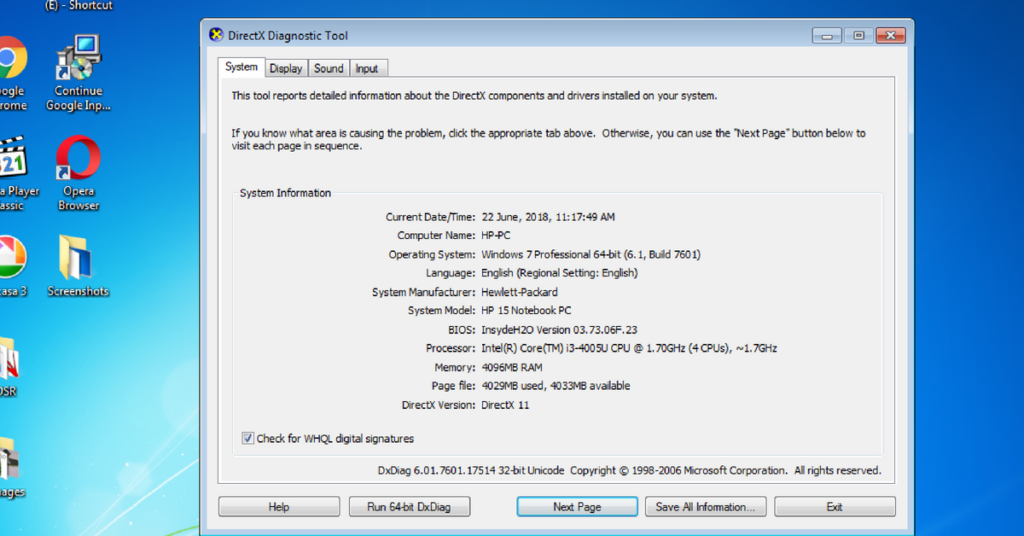Click the DirectX Diagnostic Tool title icon
This screenshot has width=1024, height=536.
[216, 35]
